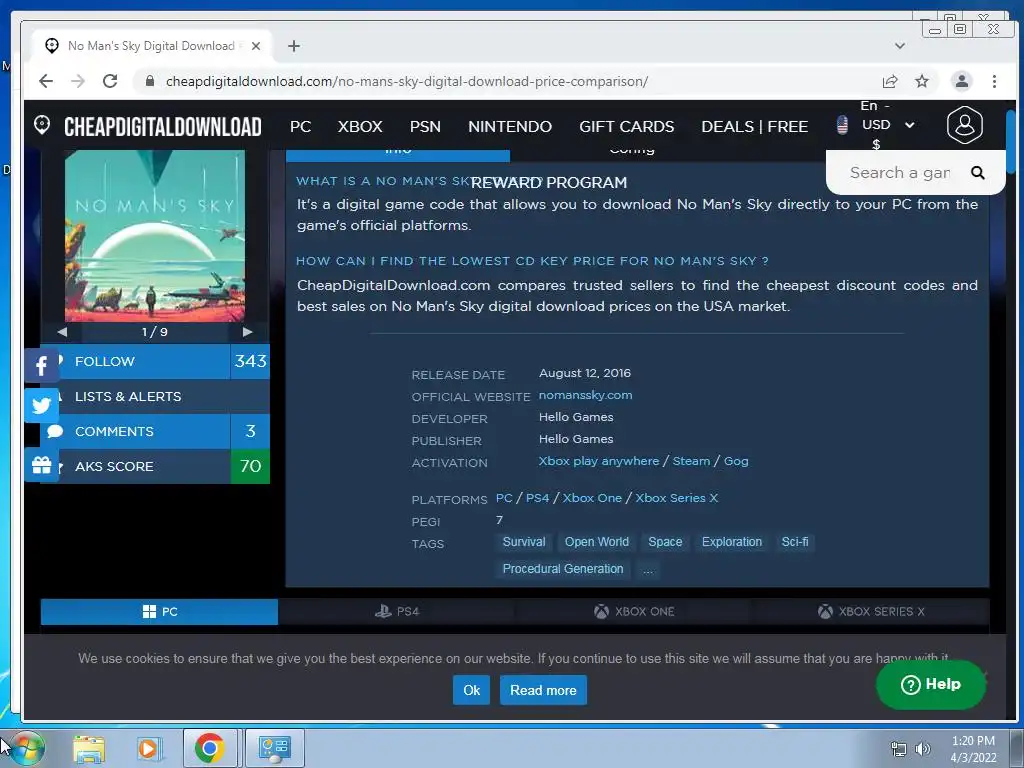Click the network tray icon
The width and height of the screenshot is (1024, 768).
899,749
